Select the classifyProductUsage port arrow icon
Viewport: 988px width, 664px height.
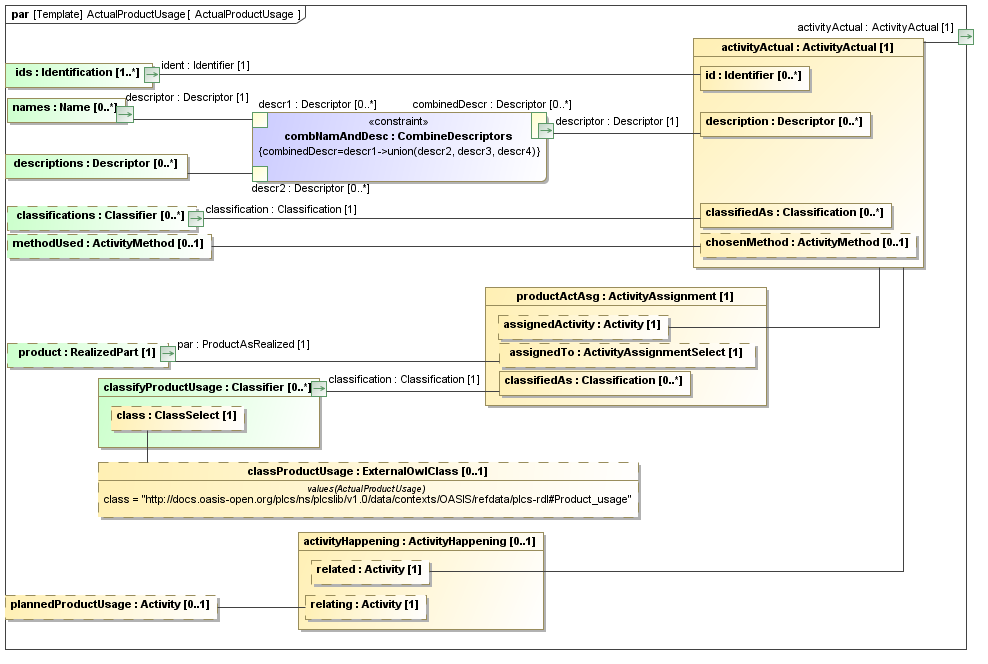pos(318,388)
